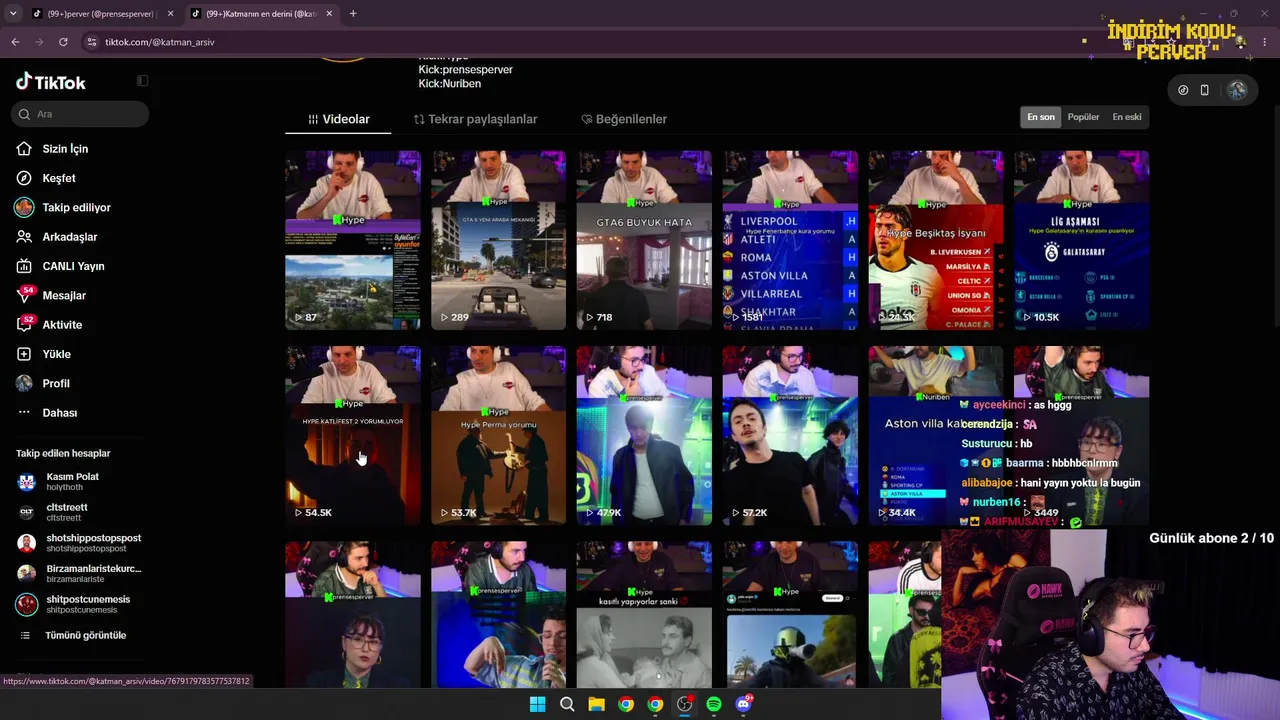Sort videos by Popüler
The width and height of the screenshot is (1280, 720).
click(x=1083, y=117)
